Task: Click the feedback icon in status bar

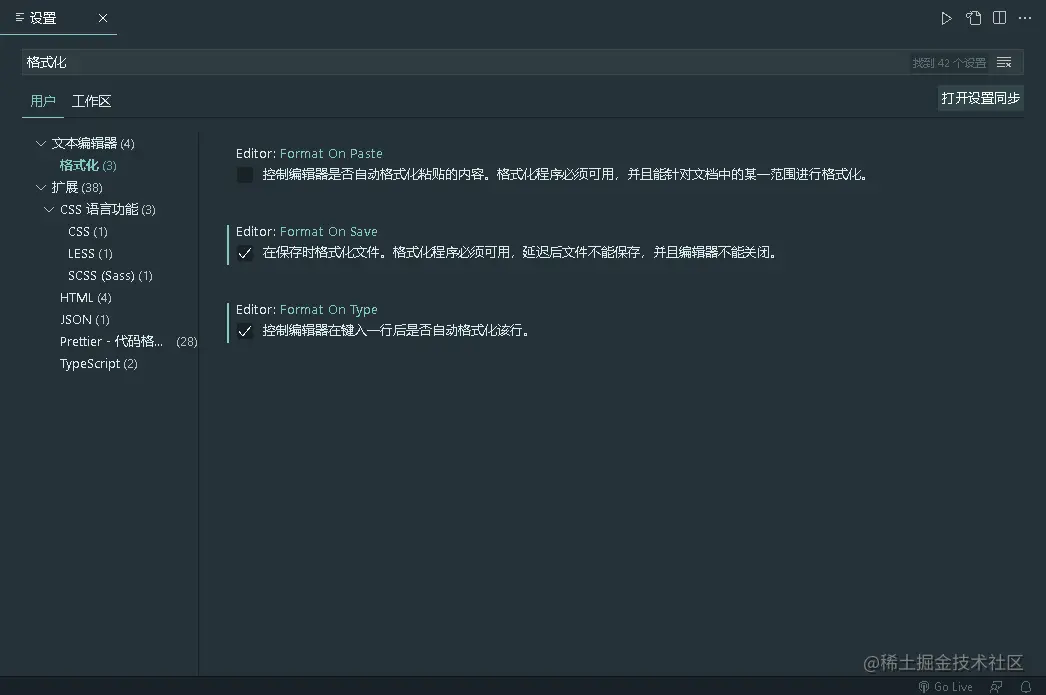Action: tap(996, 687)
